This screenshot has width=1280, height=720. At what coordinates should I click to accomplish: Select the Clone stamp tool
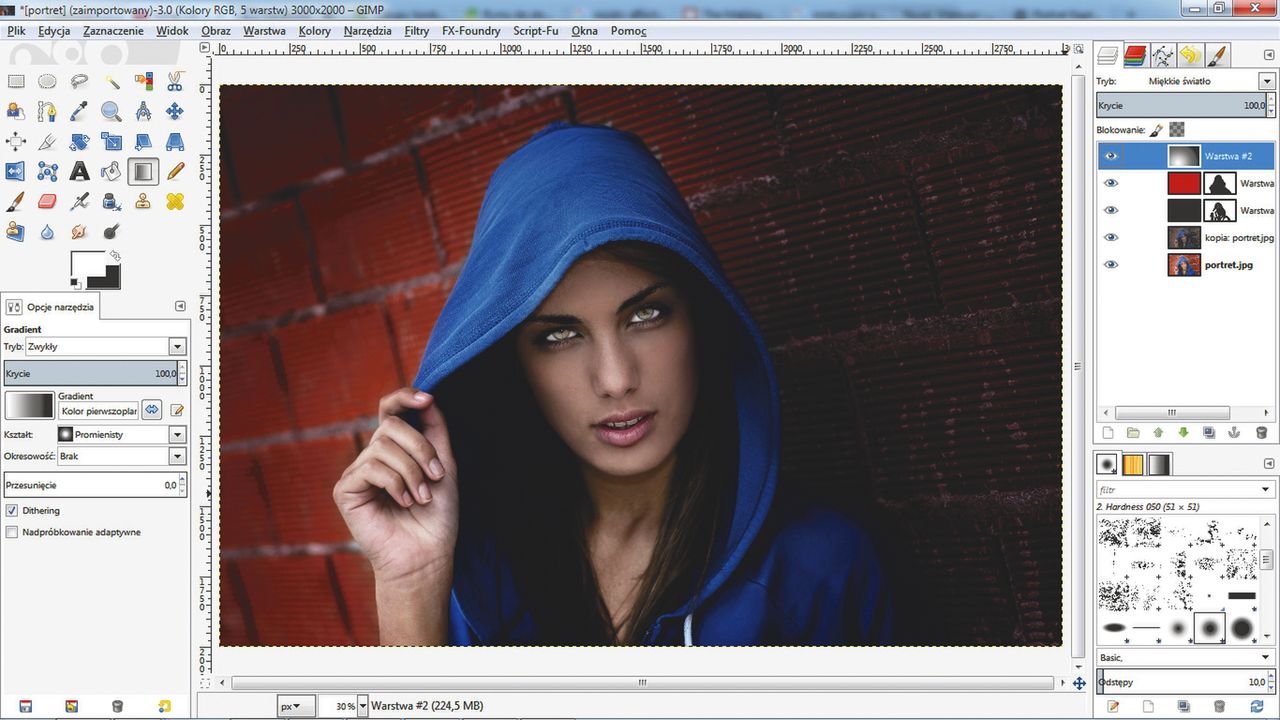(143, 201)
